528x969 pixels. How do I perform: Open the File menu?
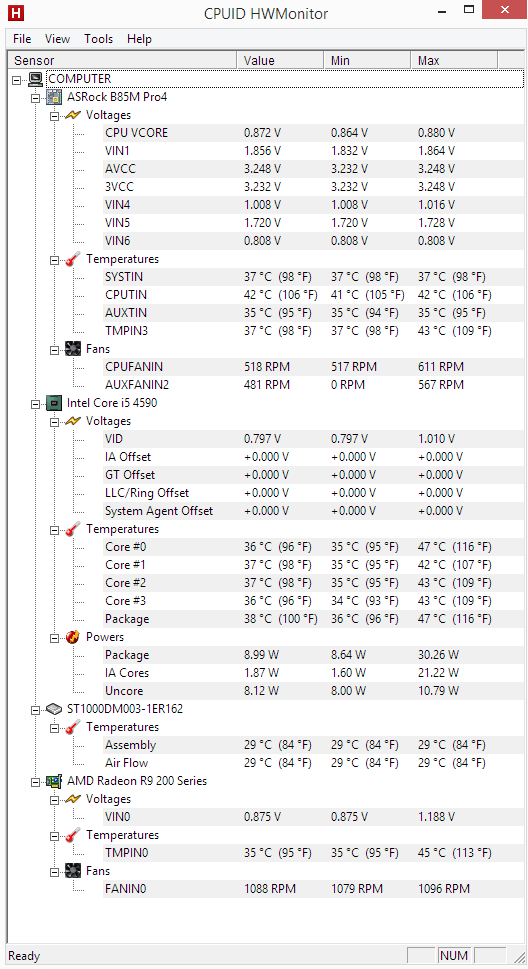coord(22,38)
